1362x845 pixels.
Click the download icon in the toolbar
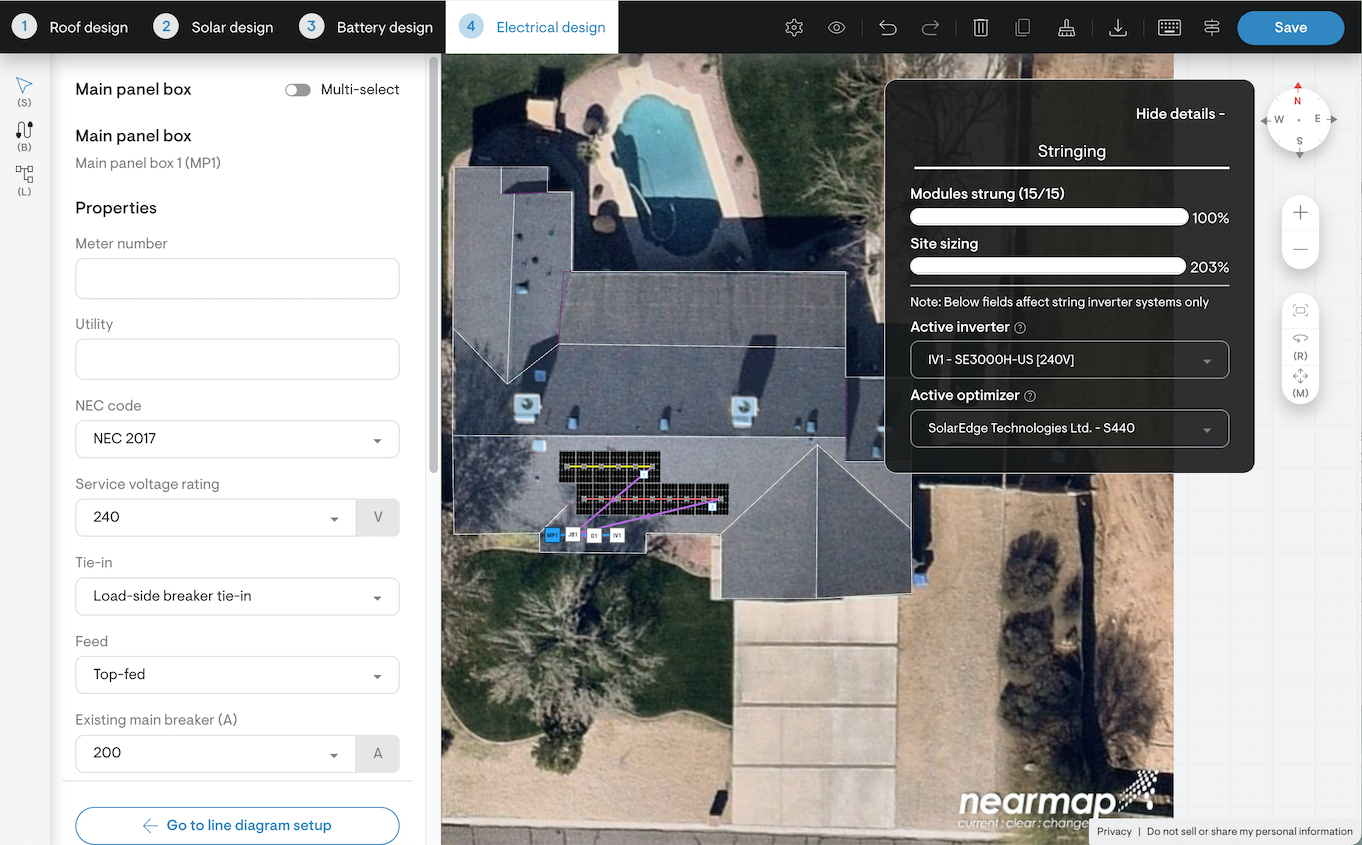pyautogui.click(x=1118, y=28)
